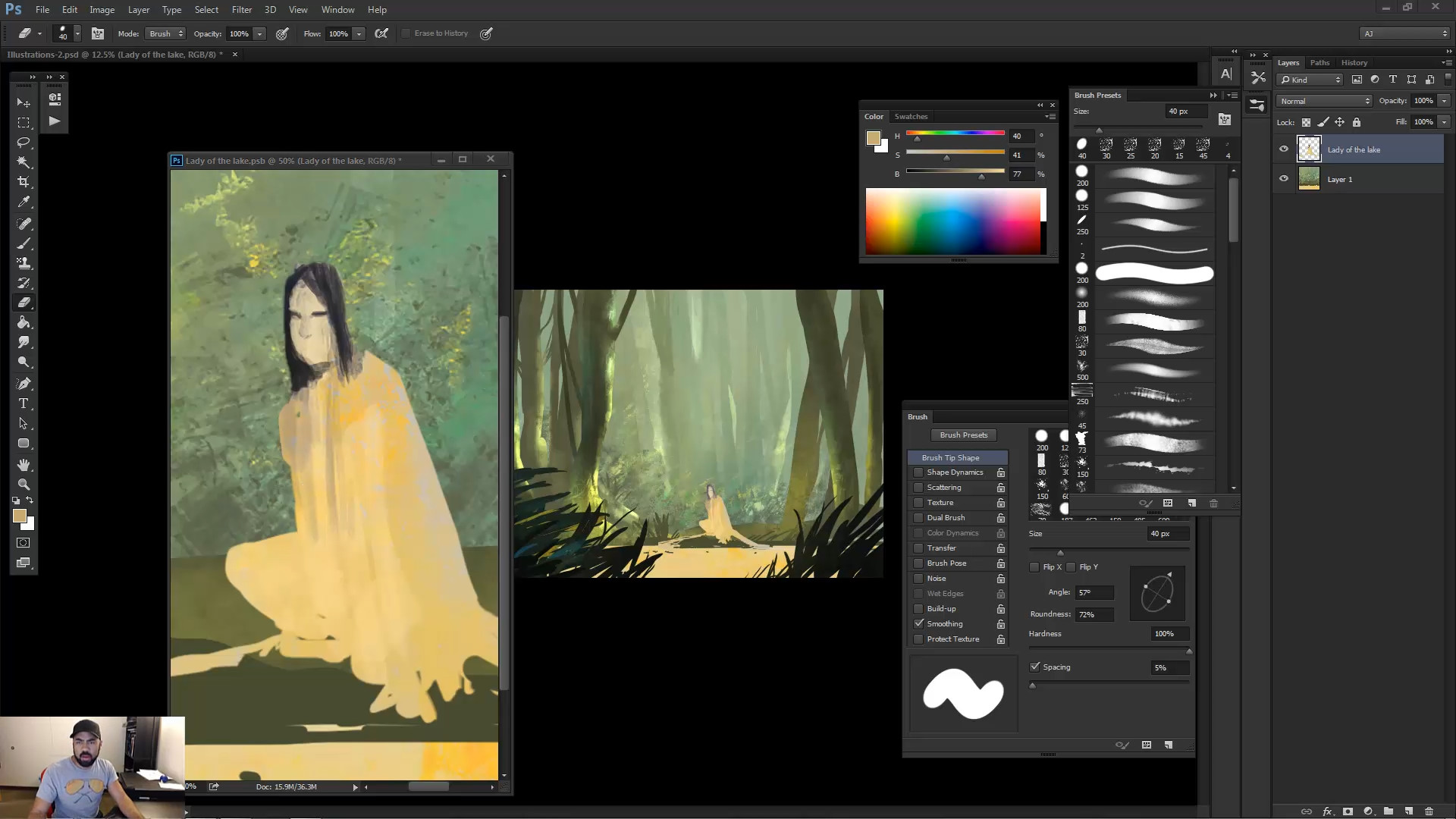
Task: Select the Zoom tool
Action: pos(24,485)
